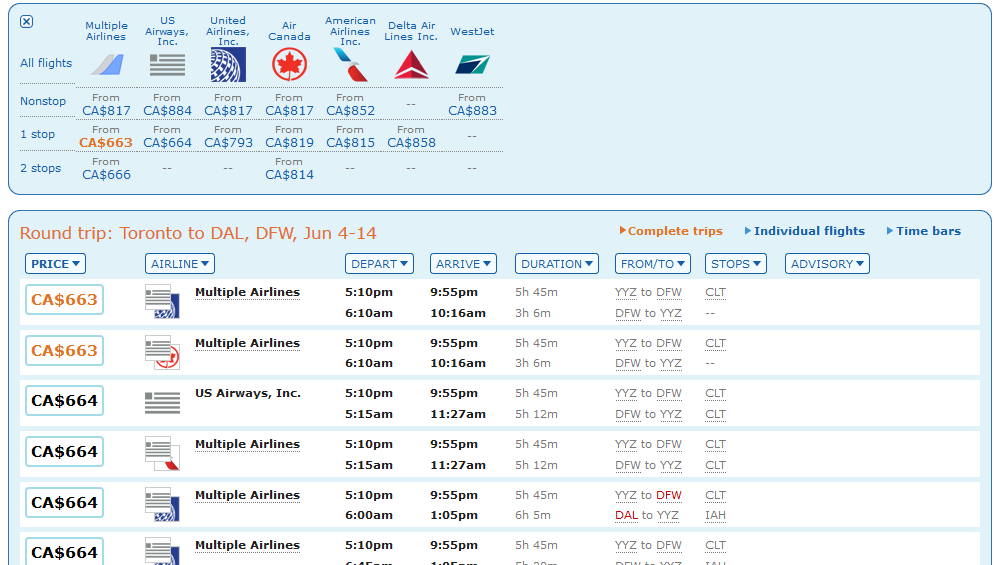Viewport: 997px width, 565px height.
Task: Filter by Nonstop row label
Action: tap(43, 101)
